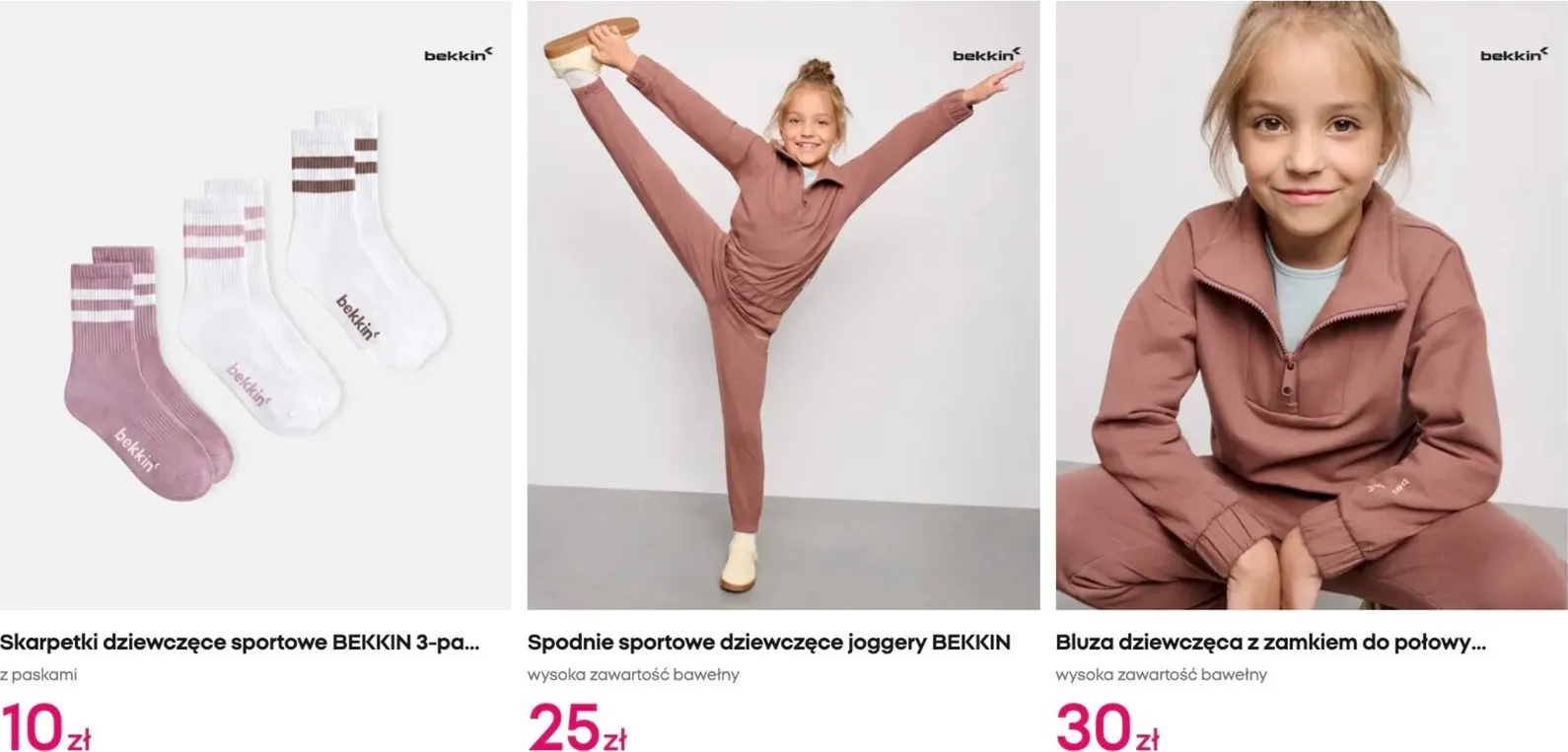Open Spodnie sportowe dziewczęce joggery BEKKIN title
Viewport: 1568px width, 752px height.
point(769,644)
